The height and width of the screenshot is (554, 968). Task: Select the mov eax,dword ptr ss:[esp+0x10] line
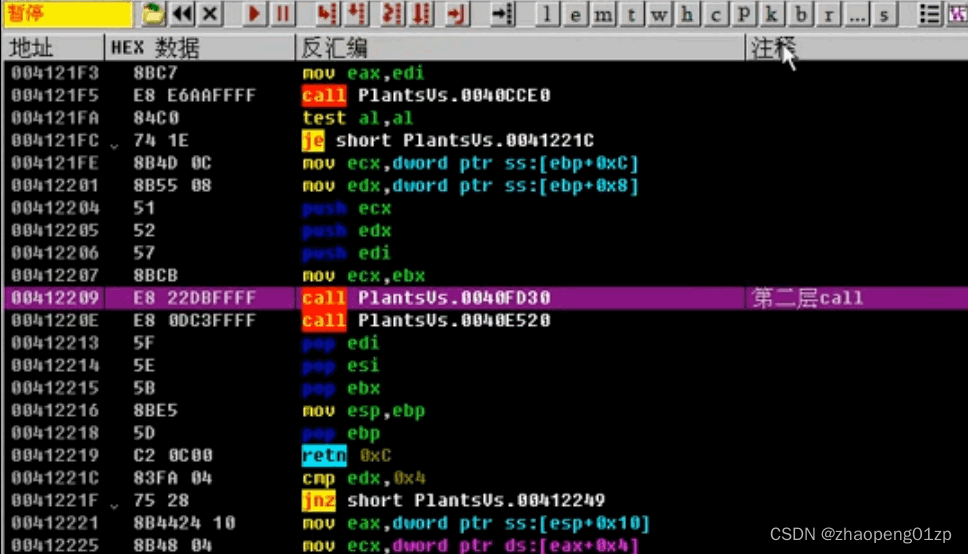476,523
